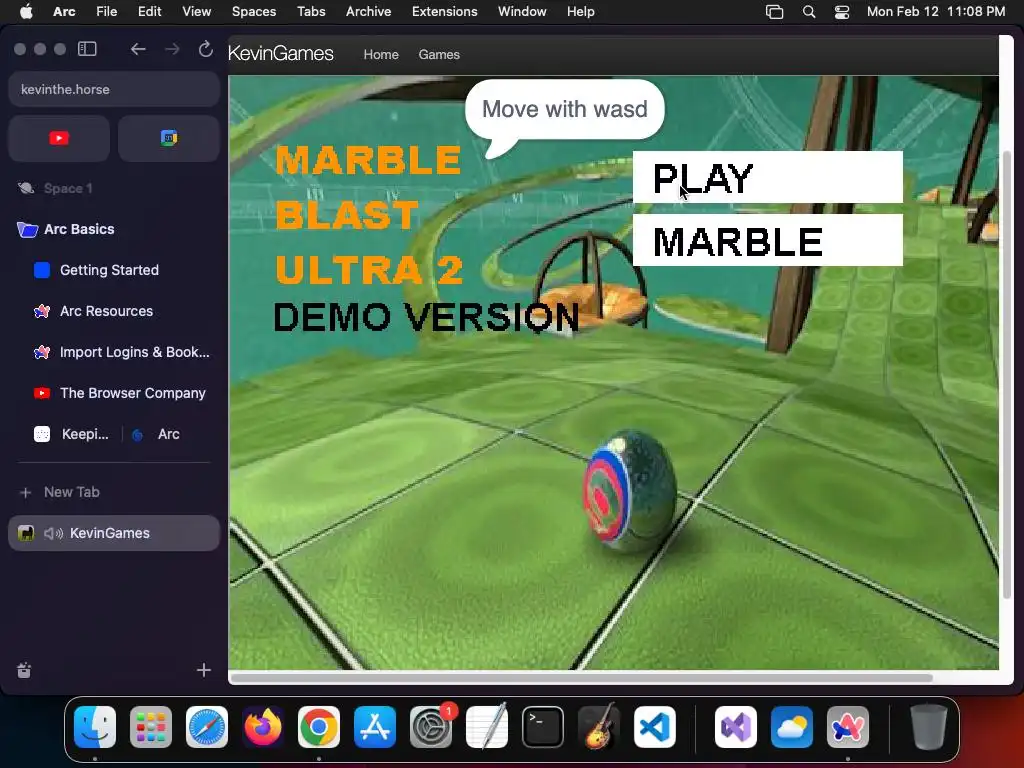Go forward with the right arrow
Image resolution: width=1024 pixels, height=768 pixels.
[x=172, y=49]
